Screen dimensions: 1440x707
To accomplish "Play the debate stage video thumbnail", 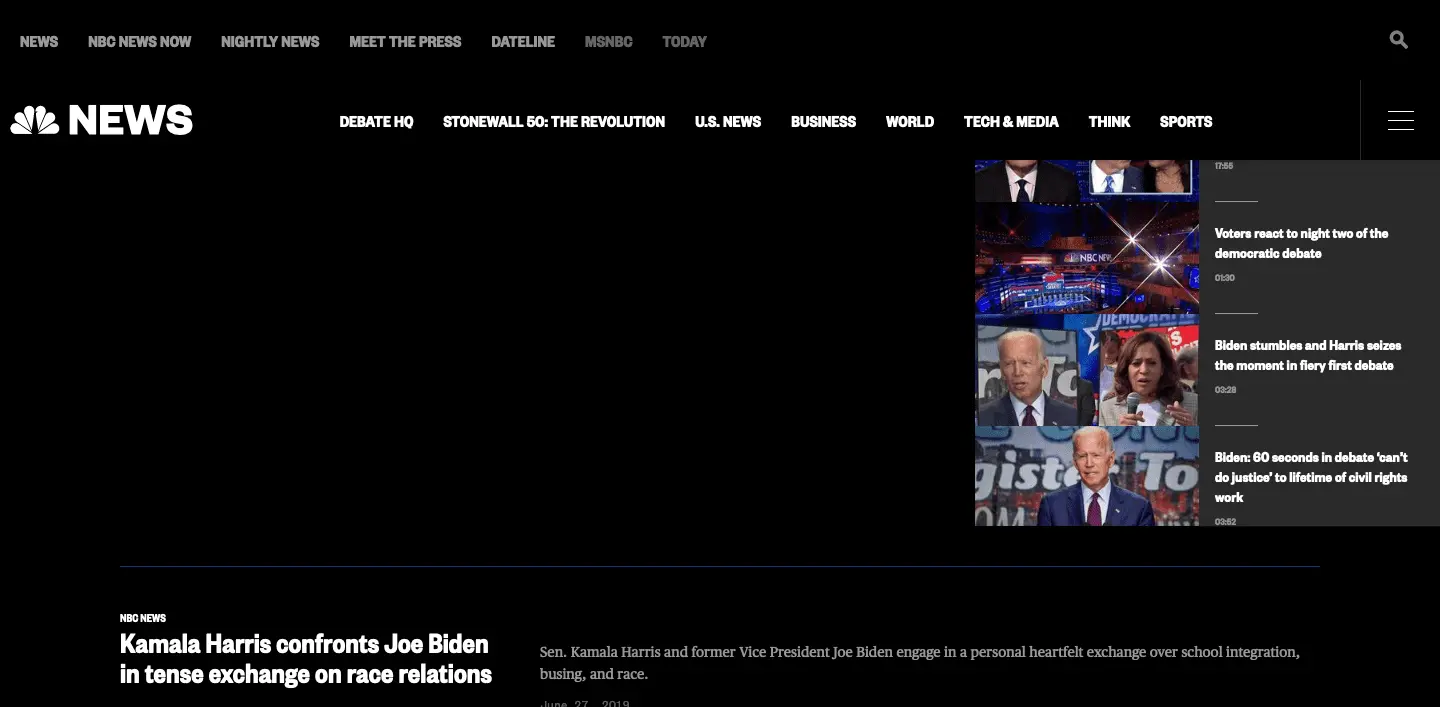I will [1087, 258].
